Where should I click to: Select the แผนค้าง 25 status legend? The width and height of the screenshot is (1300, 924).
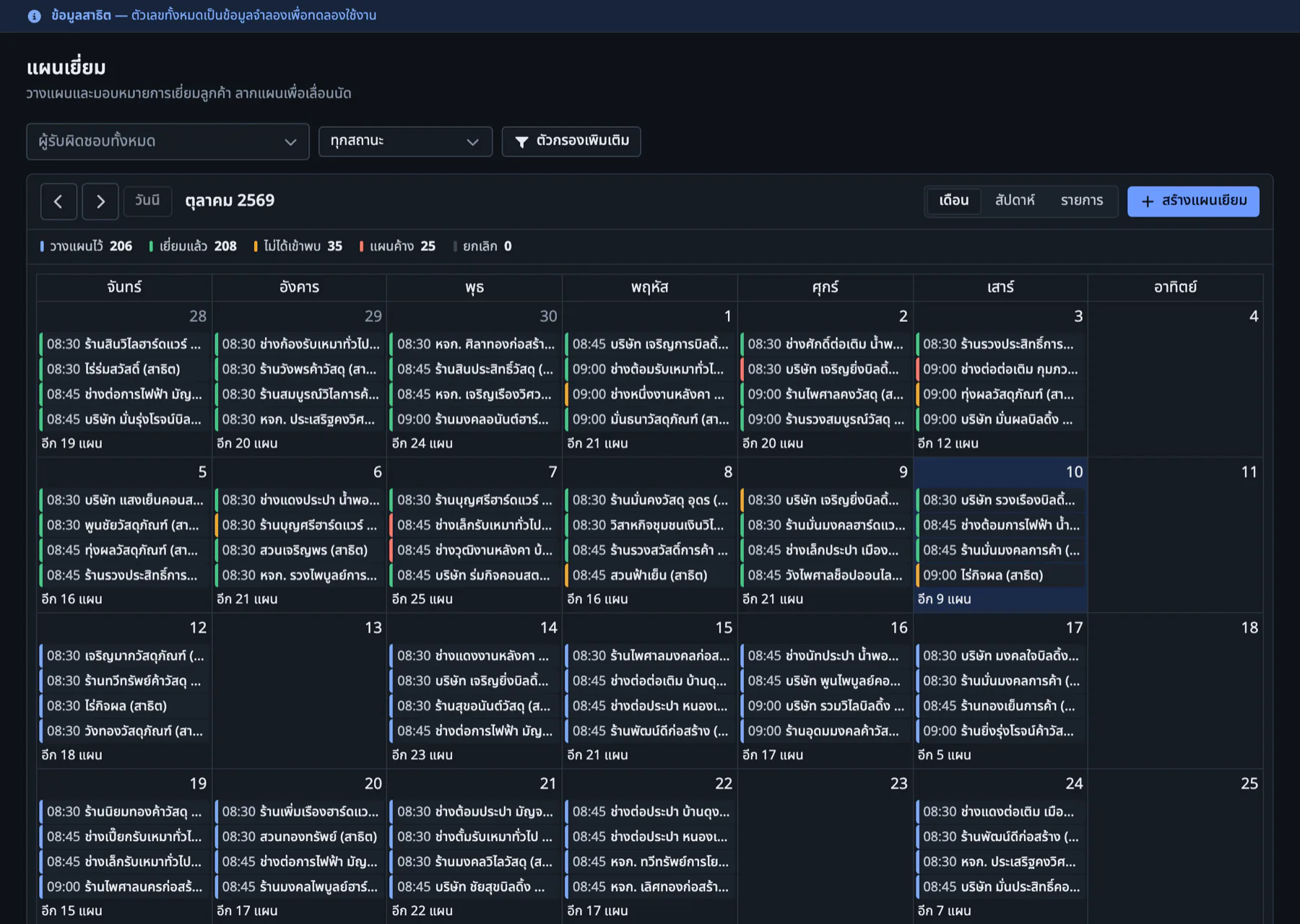tap(398, 246)
